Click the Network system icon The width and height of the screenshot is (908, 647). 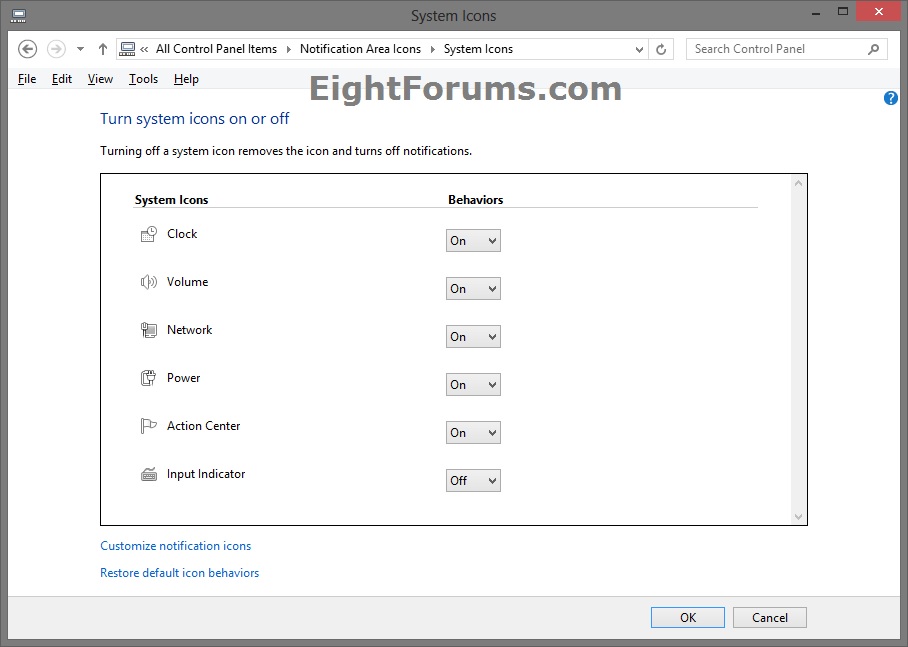pos(149,330)
